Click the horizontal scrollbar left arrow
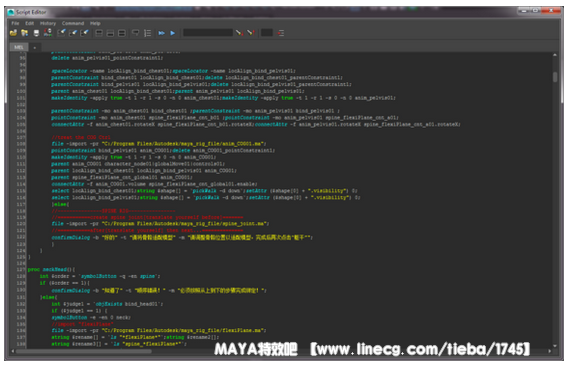564x366 pixels. (x=13, y=351)
